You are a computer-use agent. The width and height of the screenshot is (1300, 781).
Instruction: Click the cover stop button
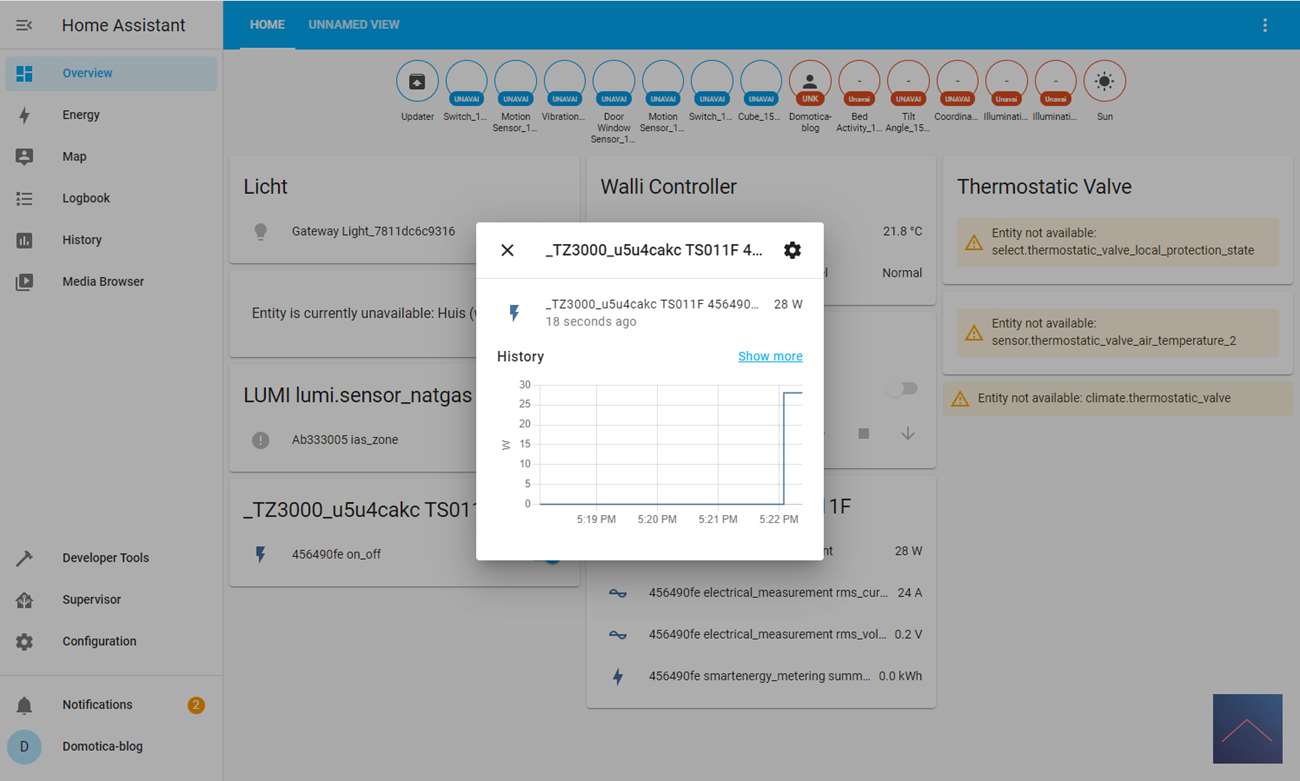click(x=864, y=434)
